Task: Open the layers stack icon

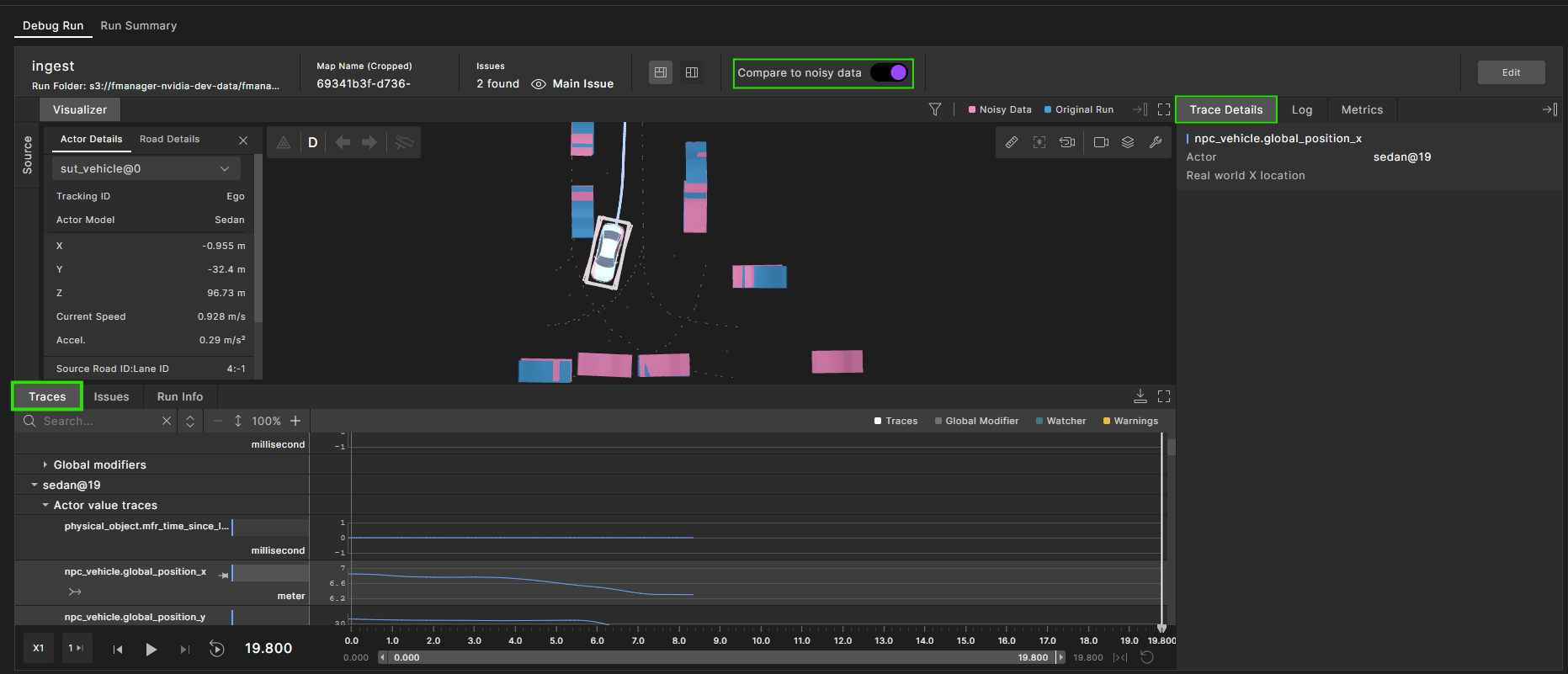Action: click(1128, 142)
